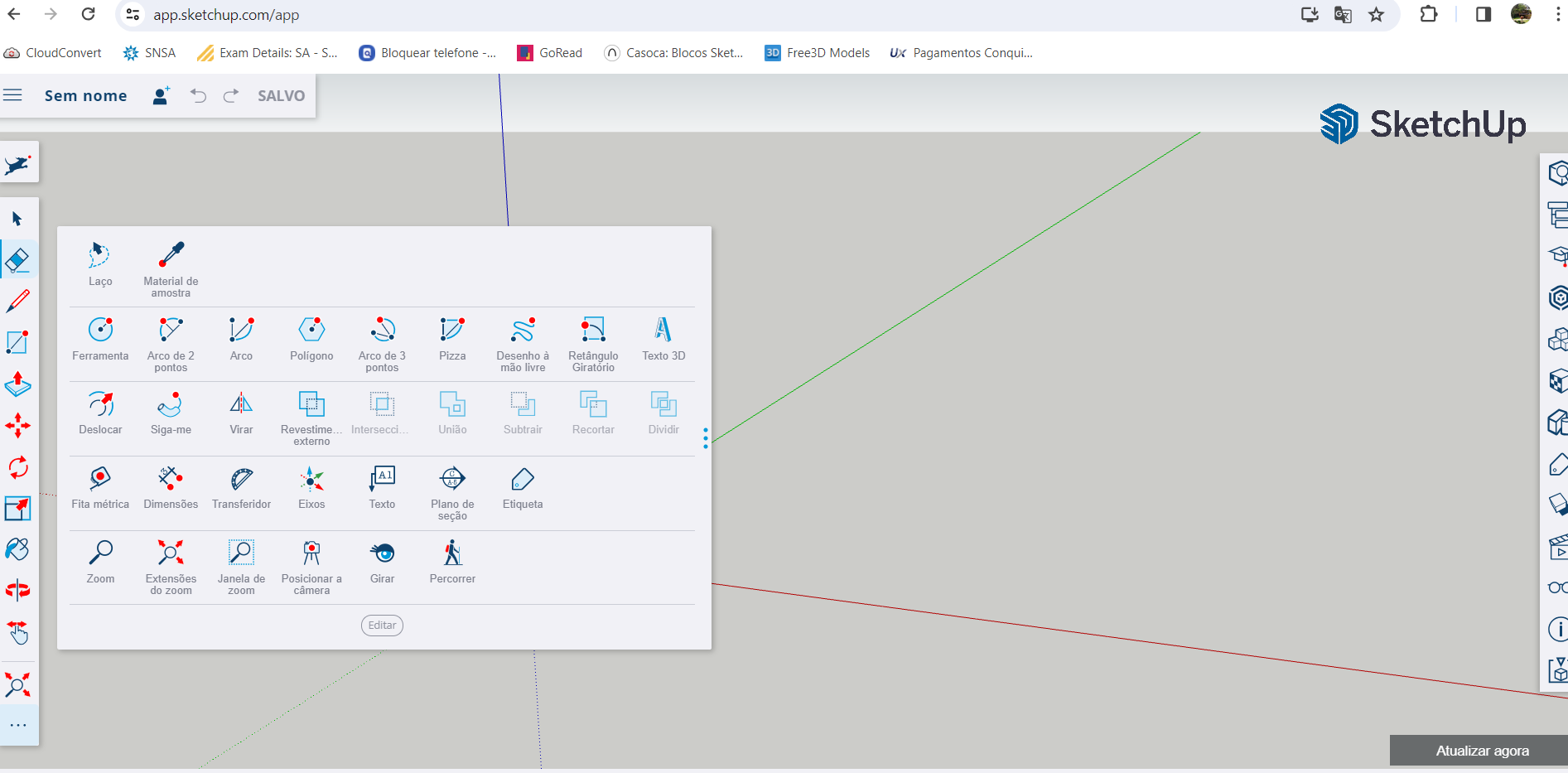
Task: Click Atualizar agora button
Action: 1482,751
